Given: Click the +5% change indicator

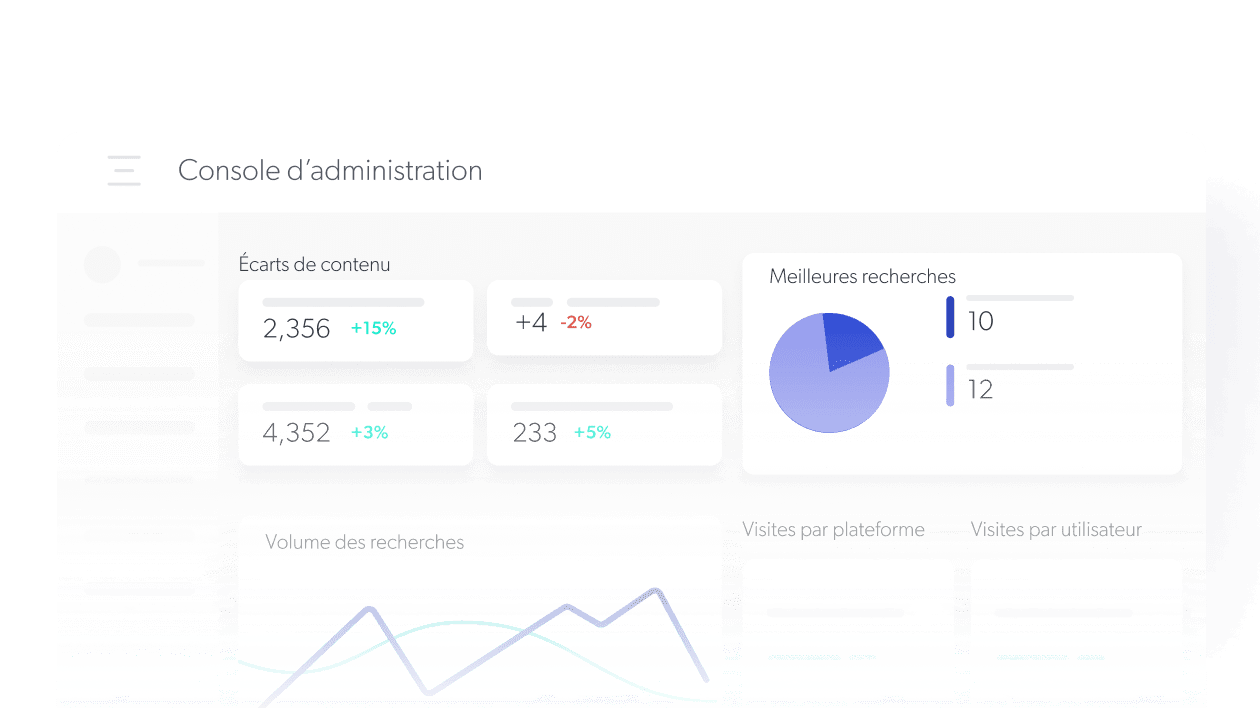Looking at the screenshot, I should [x=592, y=433].
